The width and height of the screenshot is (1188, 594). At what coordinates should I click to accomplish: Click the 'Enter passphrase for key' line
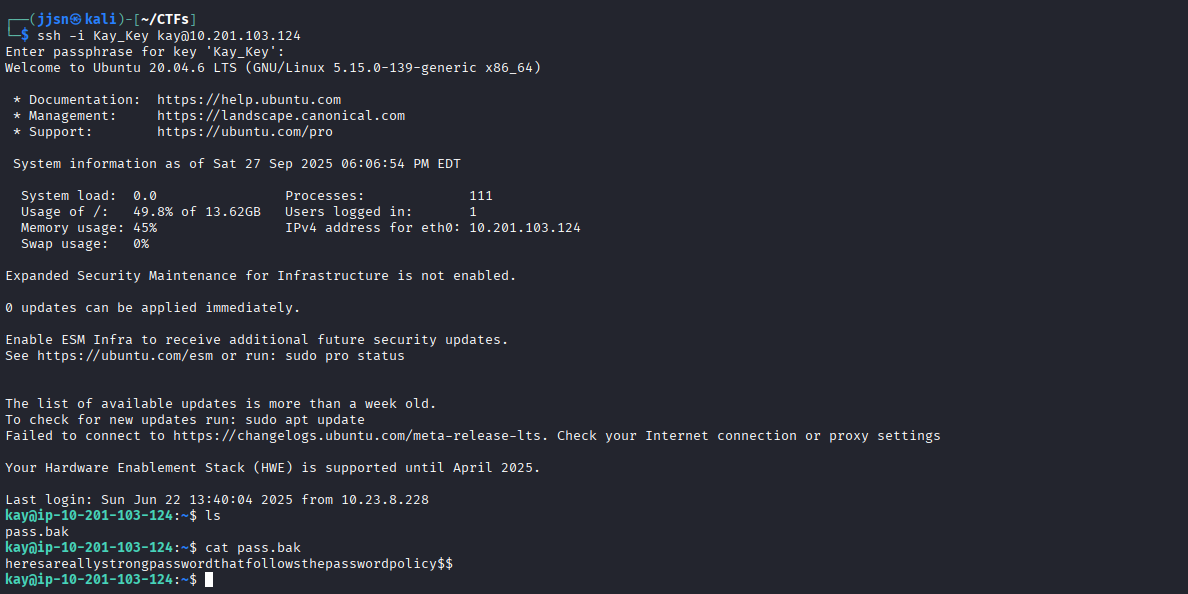point(145,52)
